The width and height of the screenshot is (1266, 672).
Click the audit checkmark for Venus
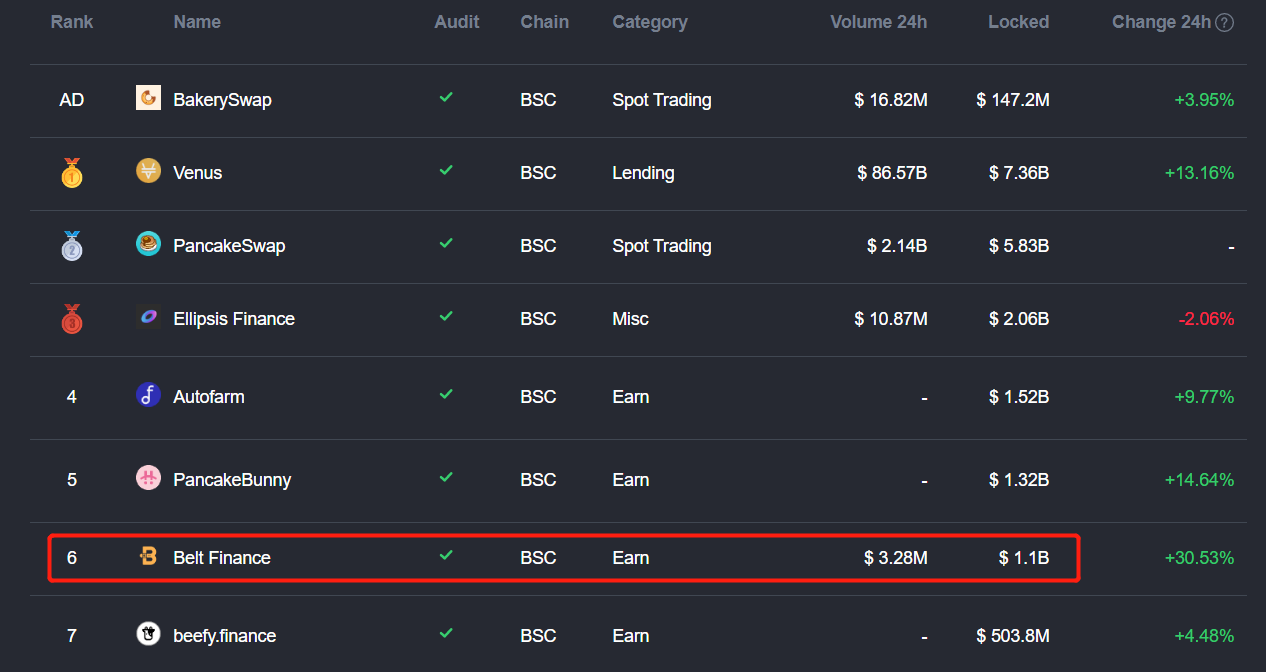pos(446,171)
